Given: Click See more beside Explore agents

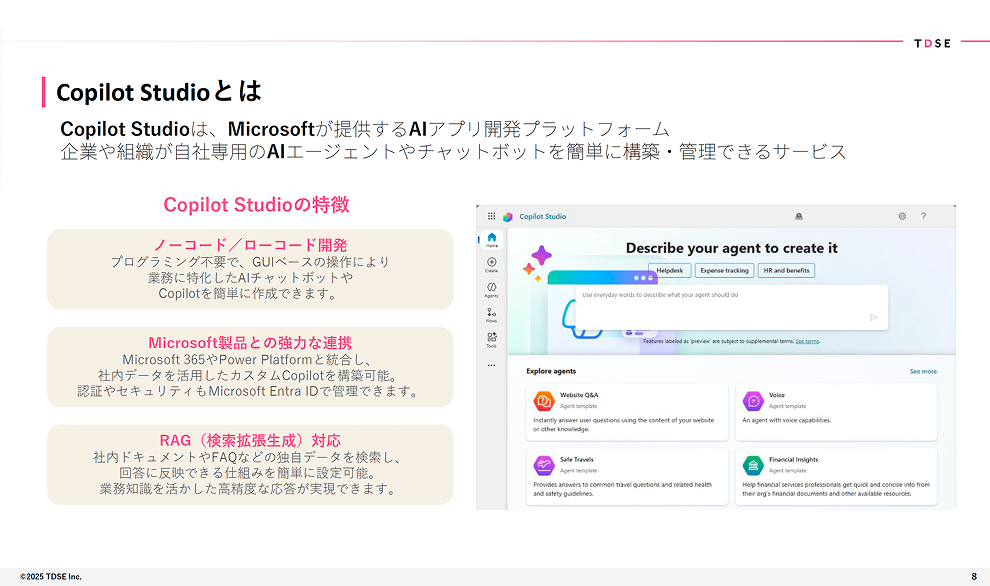Looking at the screenshot, I should pos(922,371).
